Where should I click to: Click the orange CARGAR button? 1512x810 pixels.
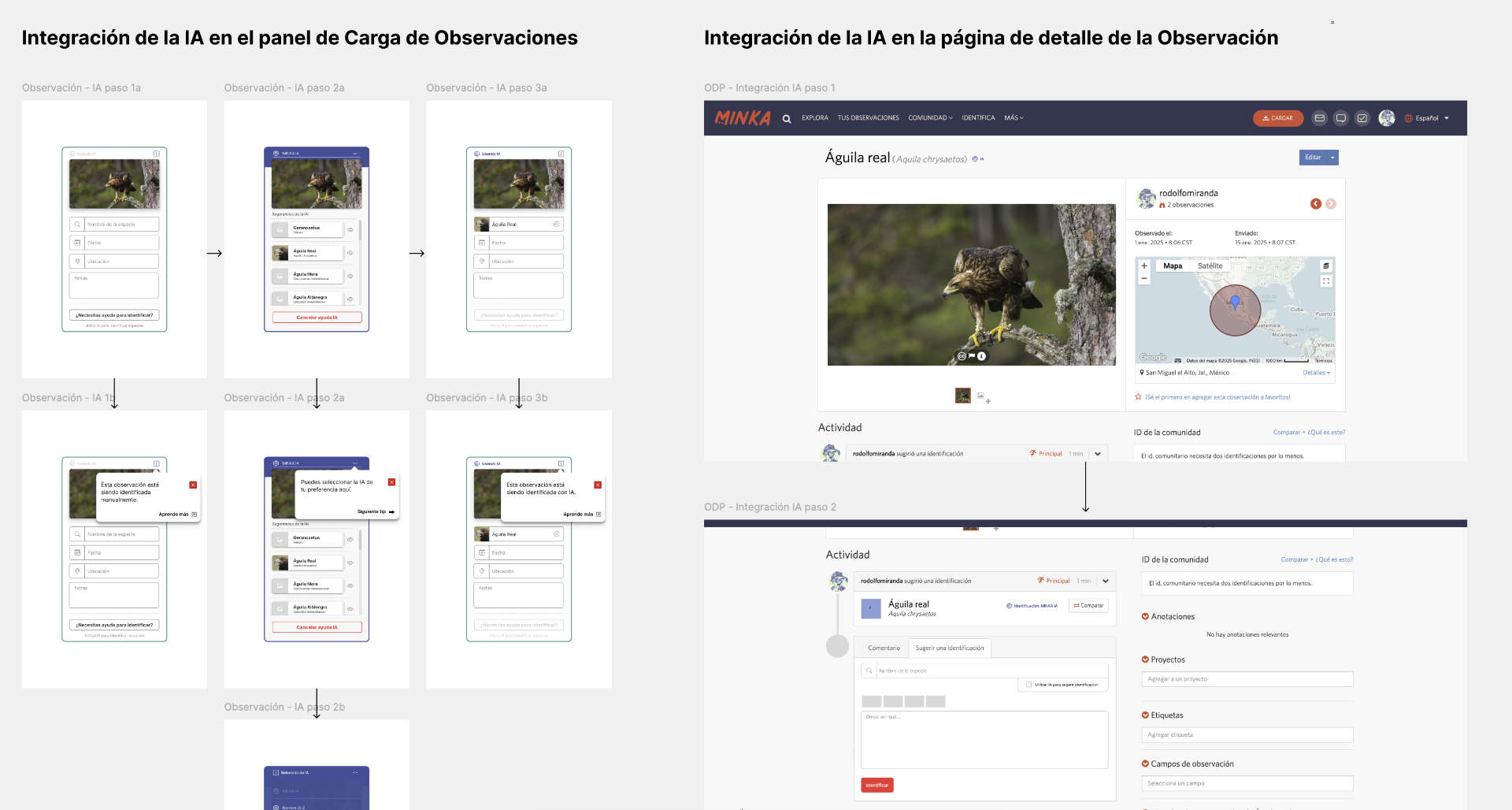click(1277, 118)
